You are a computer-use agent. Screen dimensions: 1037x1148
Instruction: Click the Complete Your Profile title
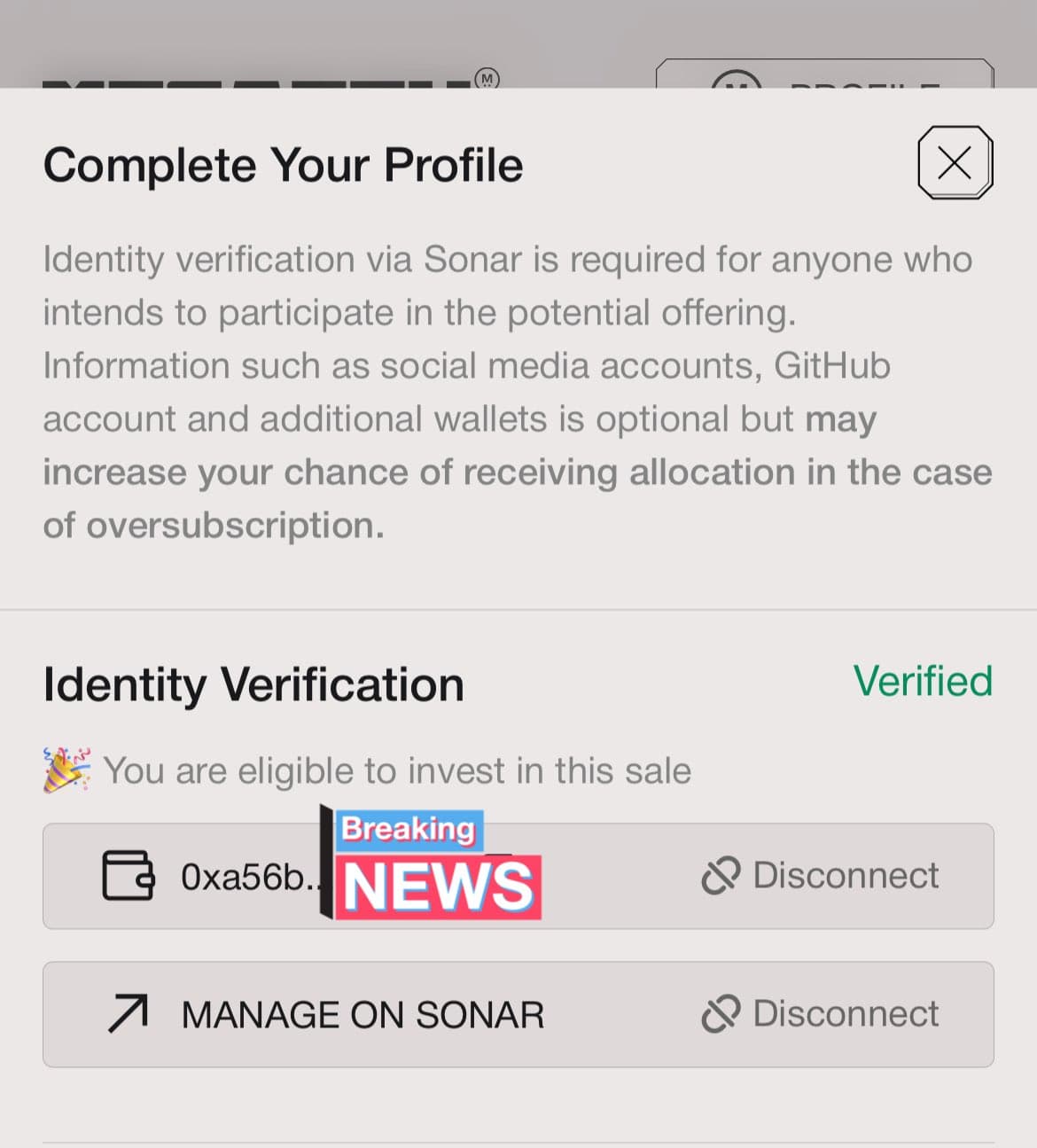pos(283,165)
